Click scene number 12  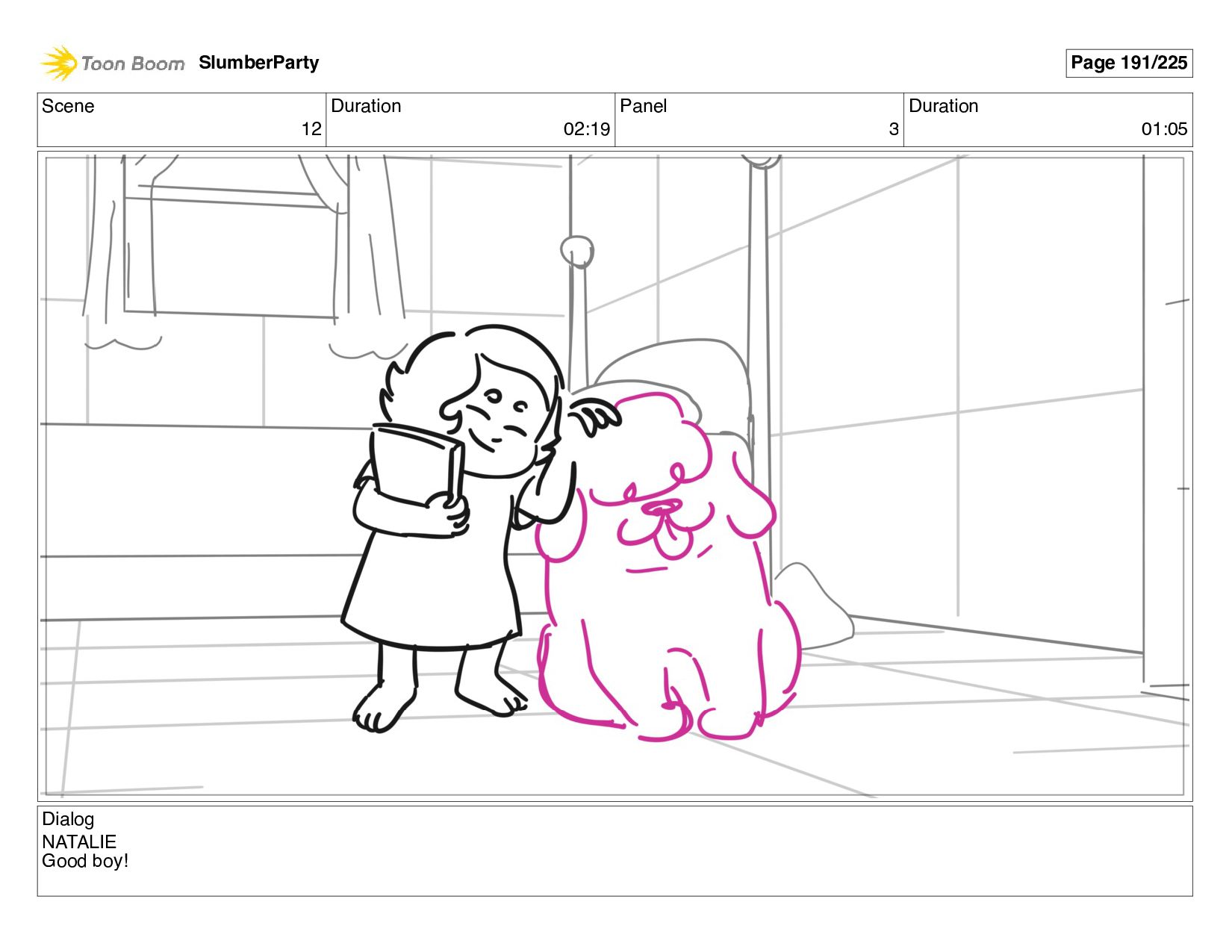click(x=311, y=129)
